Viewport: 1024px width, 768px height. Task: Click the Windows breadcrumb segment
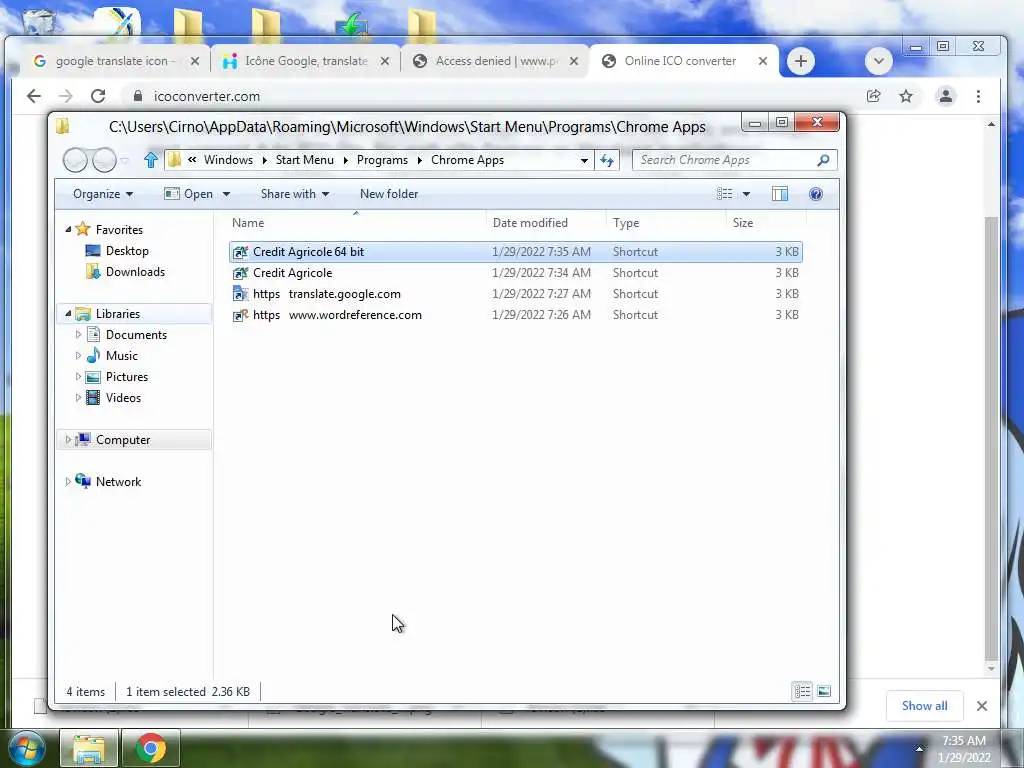tap(228, 160)
